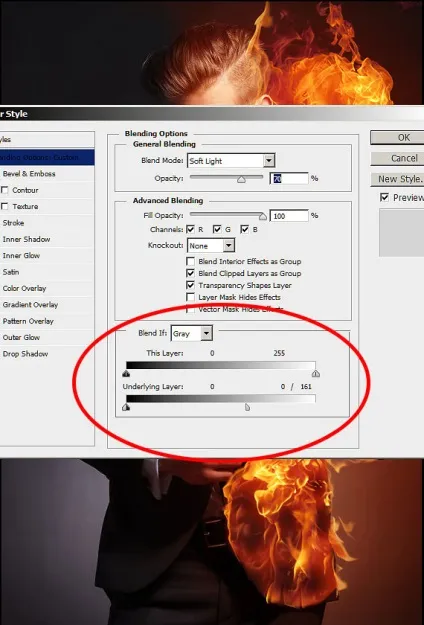Enable Blend Interior Effects as Group
Image resolution: width=424 pixels, height=625 pixels.
tap(191, 261)
